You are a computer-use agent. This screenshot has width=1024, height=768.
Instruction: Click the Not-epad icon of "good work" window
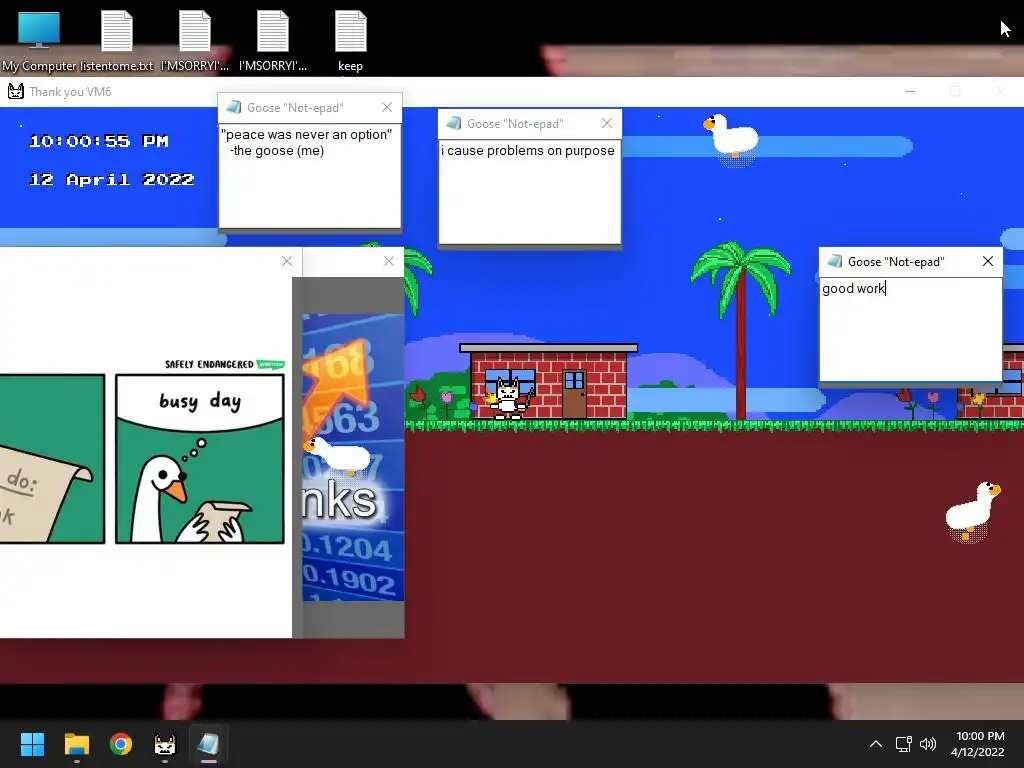pyautogui.click(x=835, y=261)
